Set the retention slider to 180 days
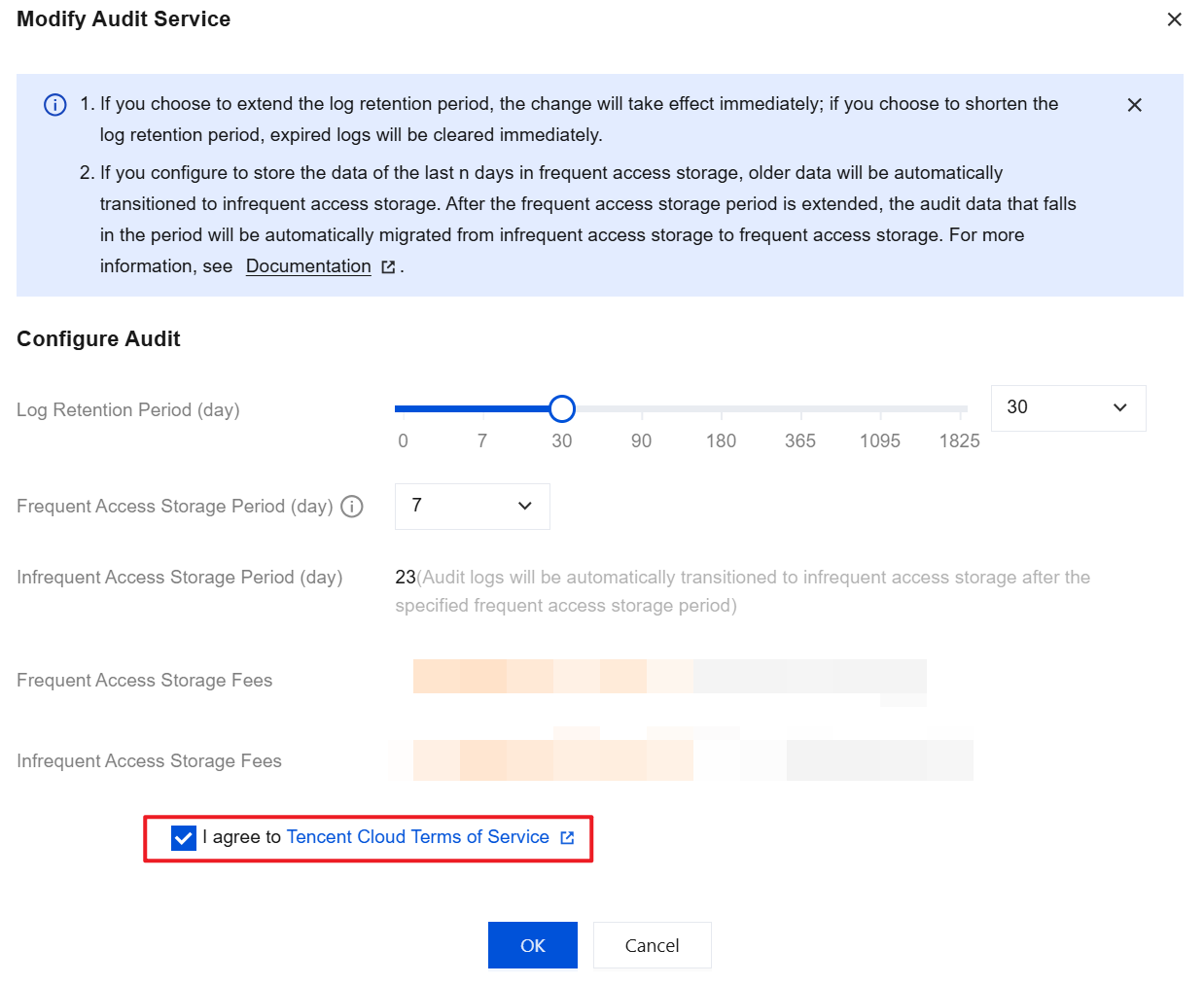Image resolution: width=1204 pixels, height=985 pixels. [721, 409]
